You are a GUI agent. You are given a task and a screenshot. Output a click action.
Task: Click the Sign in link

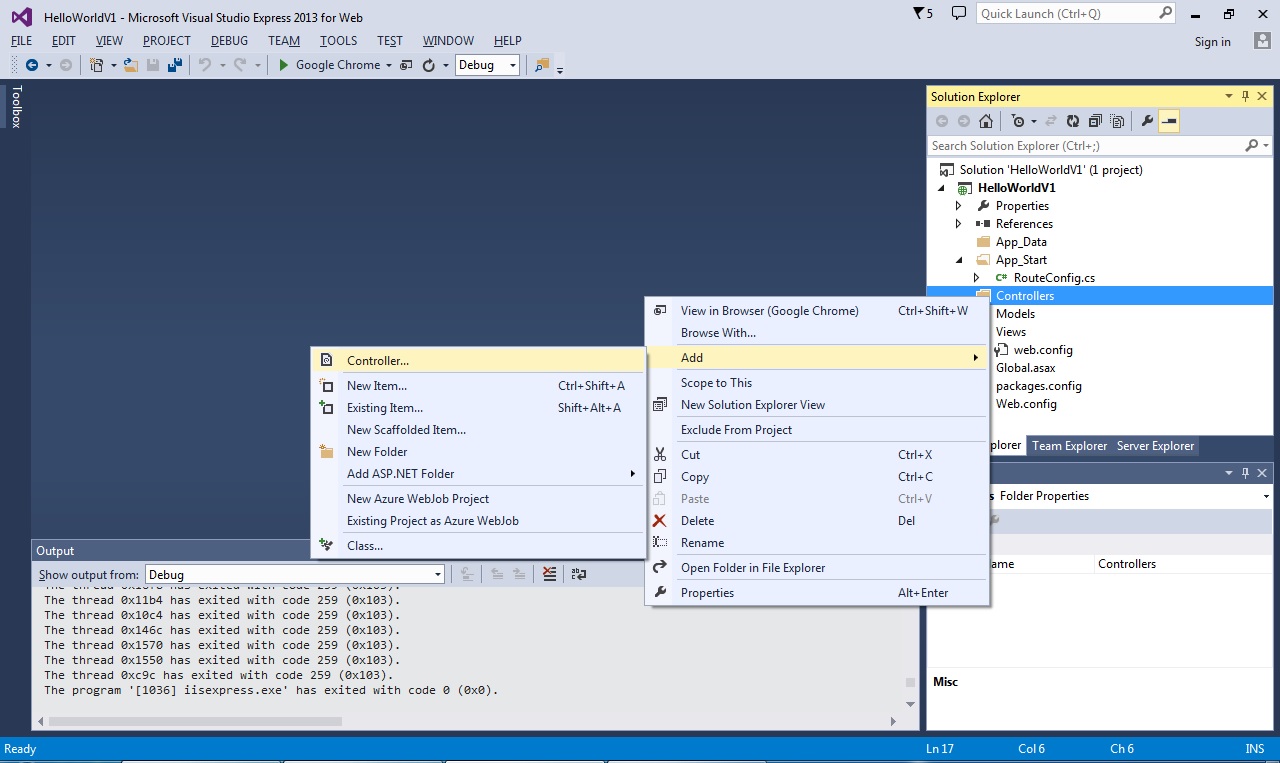[x=1212, y=42]
